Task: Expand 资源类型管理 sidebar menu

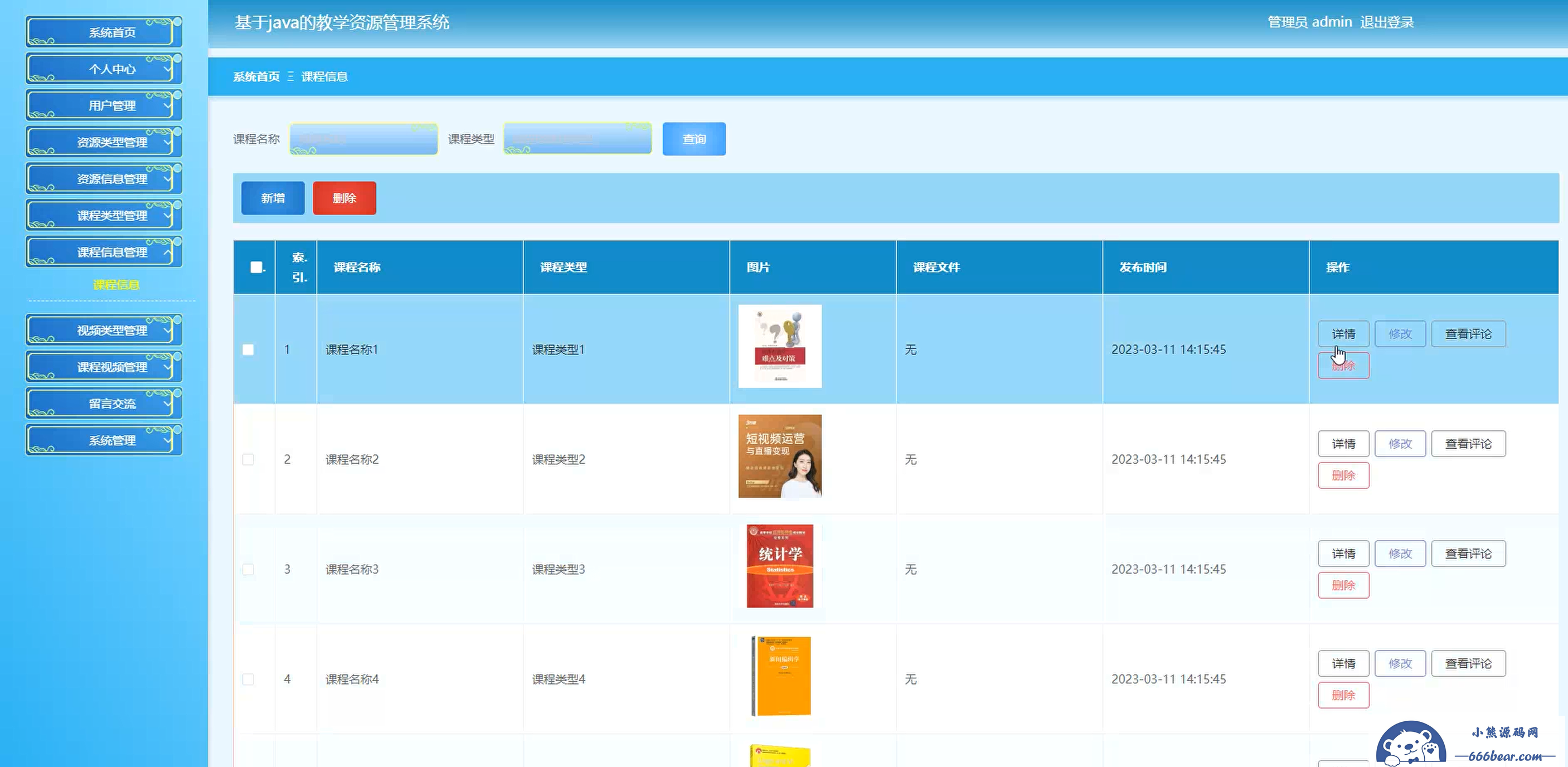Action: [x=104, y=142]
